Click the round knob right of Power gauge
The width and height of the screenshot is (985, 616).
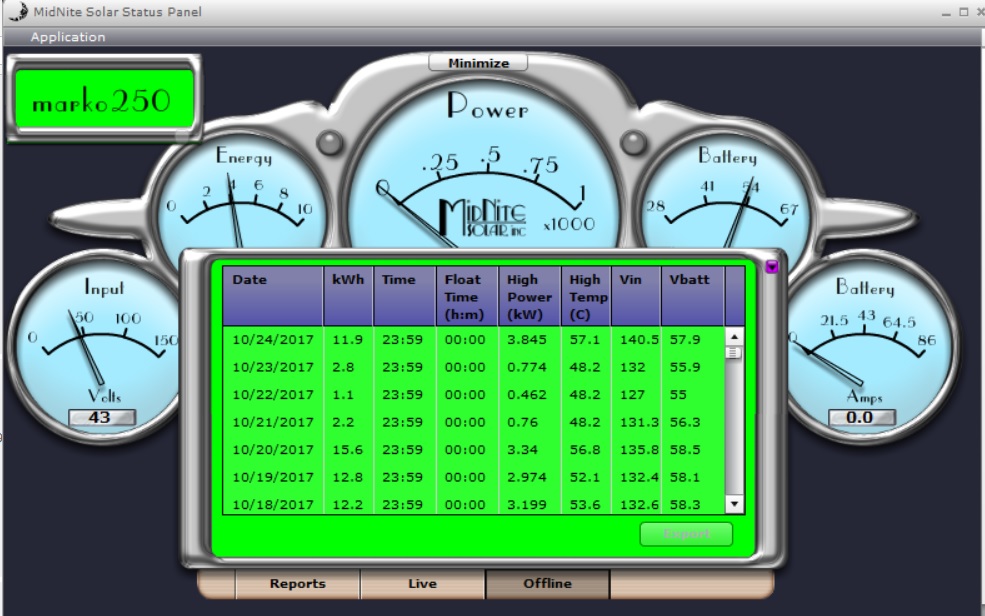633,143
